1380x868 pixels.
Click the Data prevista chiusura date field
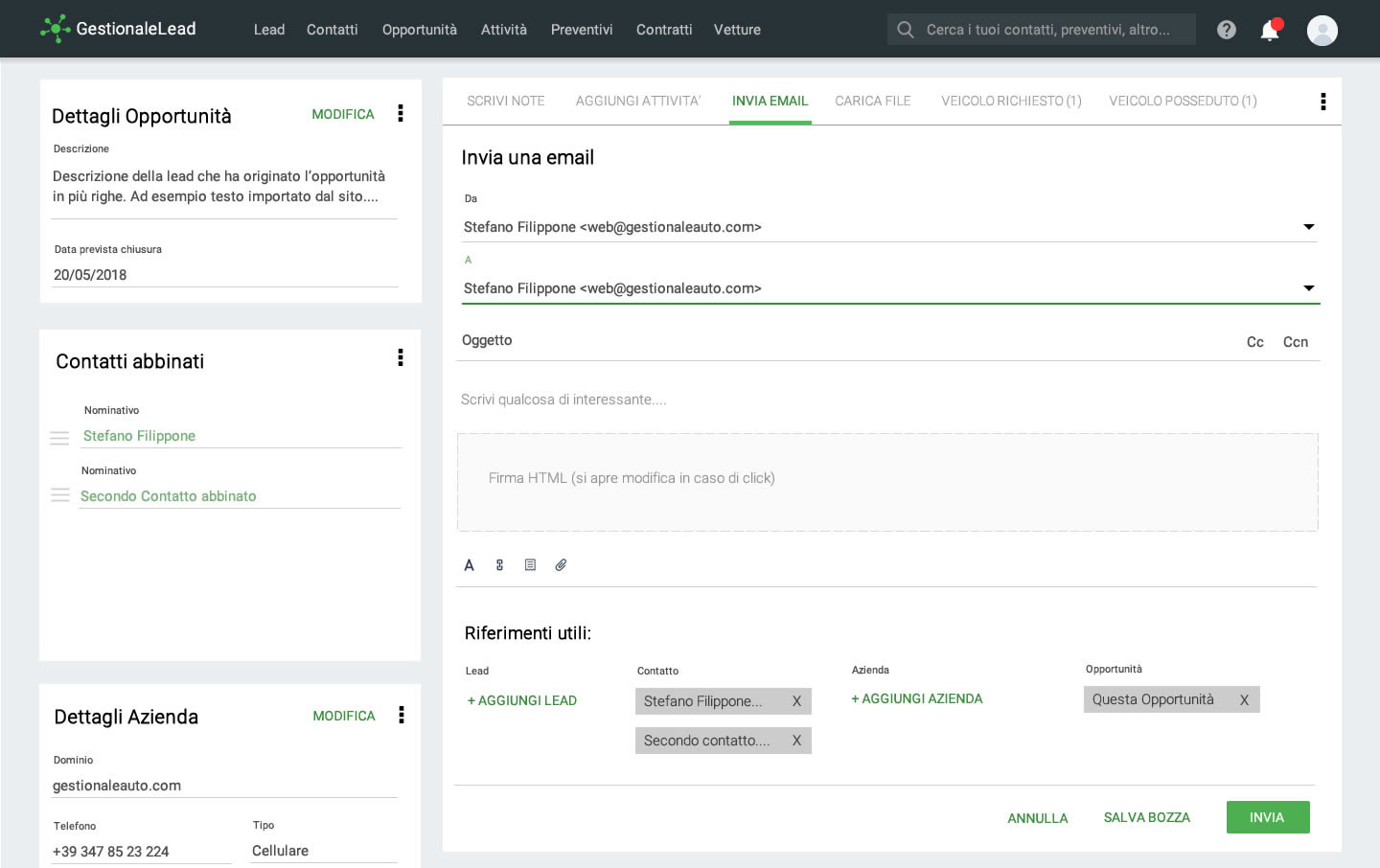point(225,275)
